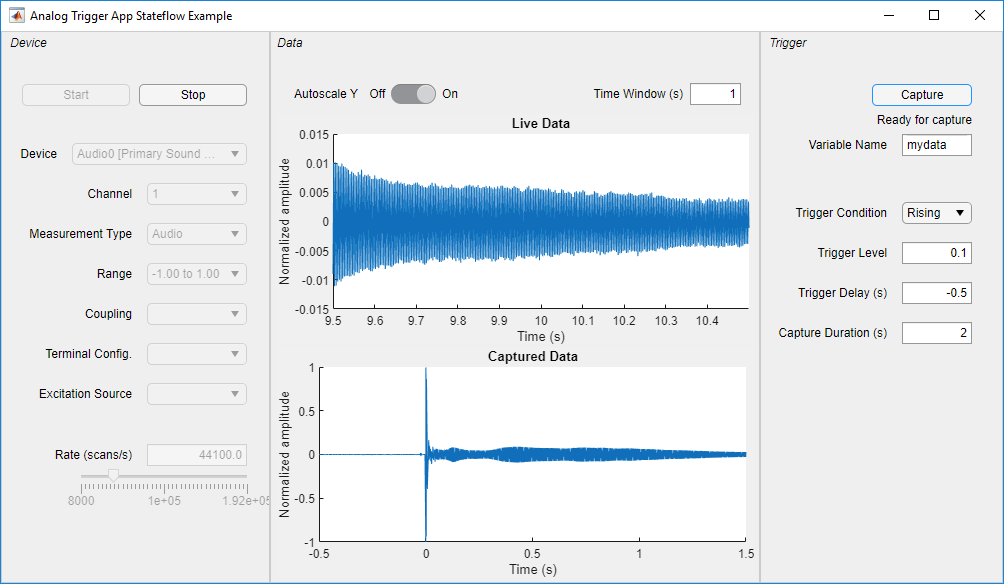Click the disabled Start button
1004x584 pixels.
coord(75,94)
